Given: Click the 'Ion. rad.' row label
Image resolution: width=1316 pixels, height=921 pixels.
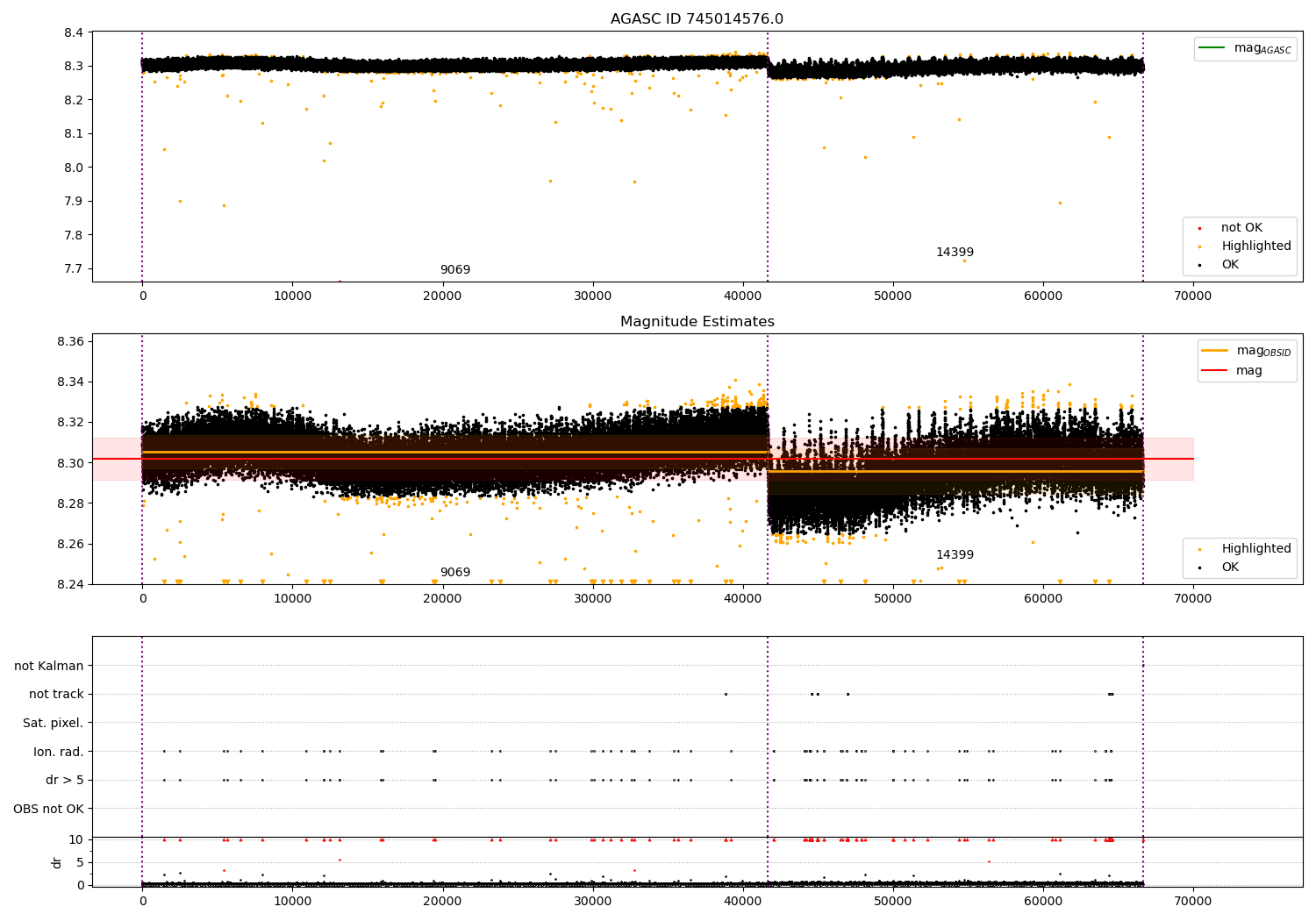Looking at the screenshot, I should [59, 752].
